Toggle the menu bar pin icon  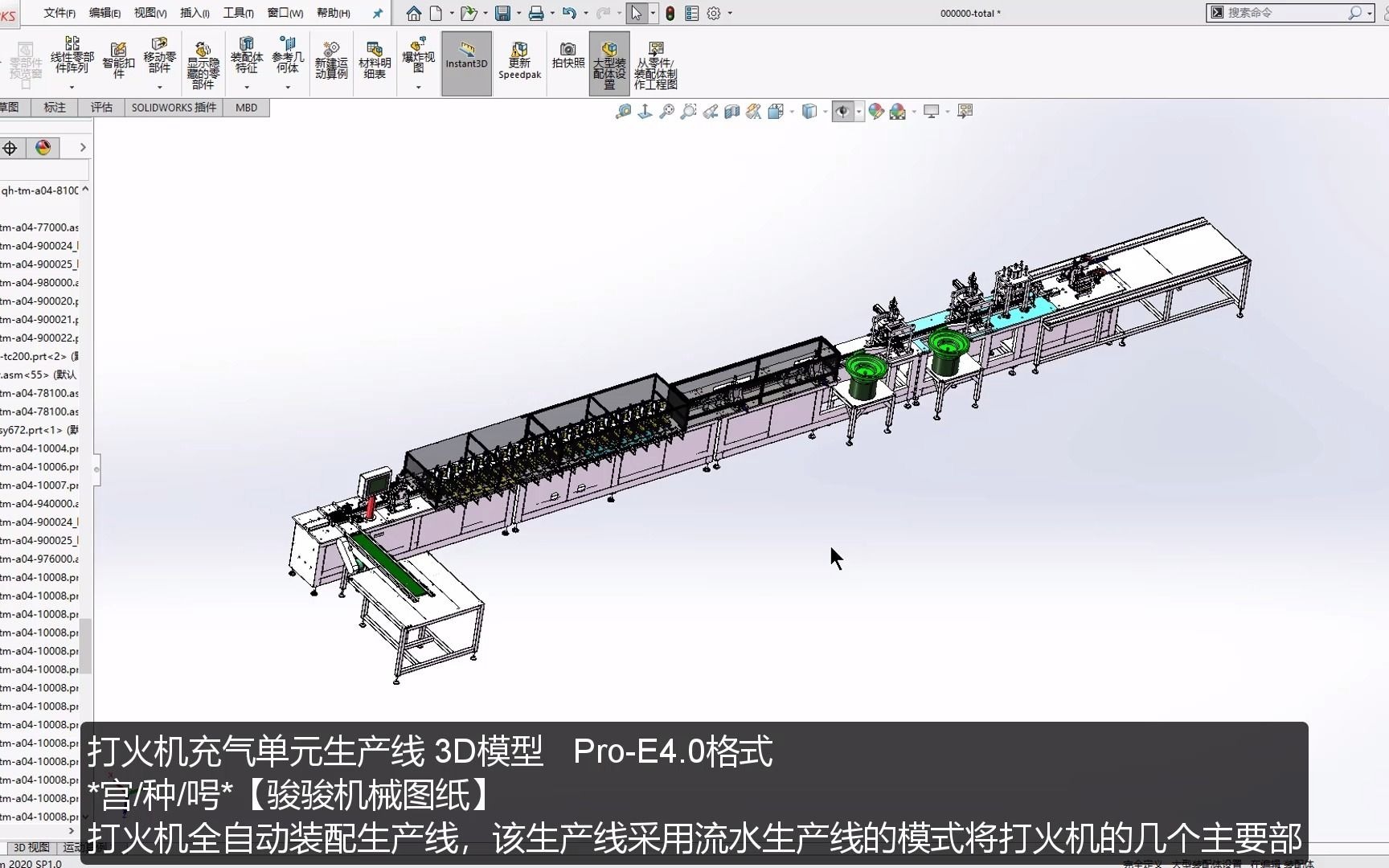pyautogui.click(x=378, y=13)
